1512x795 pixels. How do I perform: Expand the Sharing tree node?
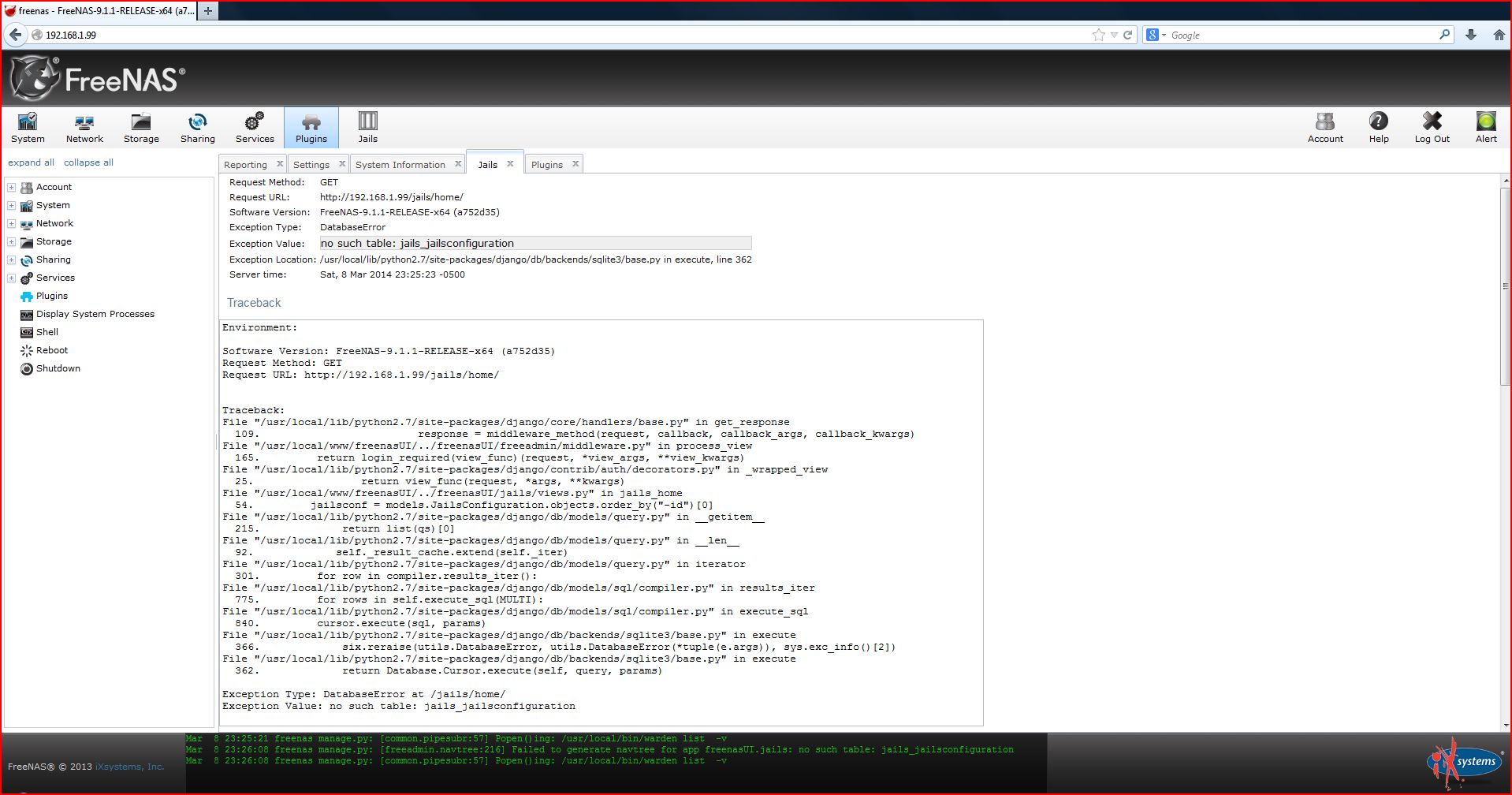click(12, 260)
